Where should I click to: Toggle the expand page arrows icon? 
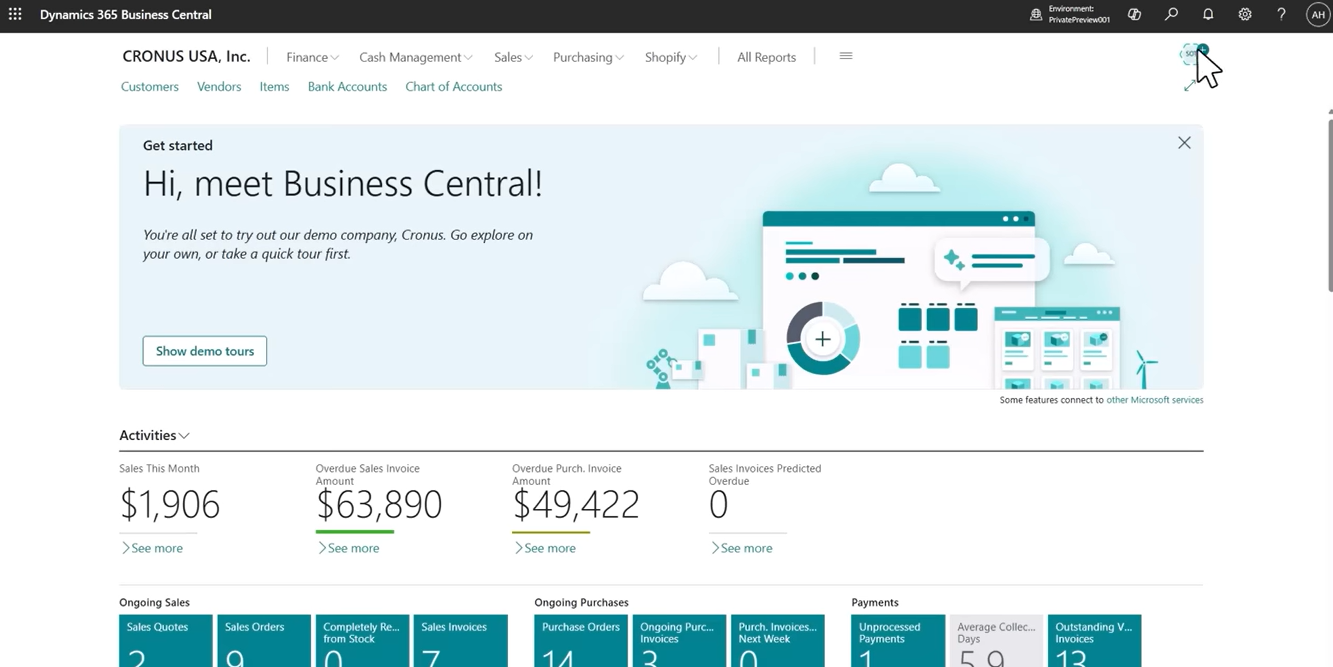[x=1189, y=87]
